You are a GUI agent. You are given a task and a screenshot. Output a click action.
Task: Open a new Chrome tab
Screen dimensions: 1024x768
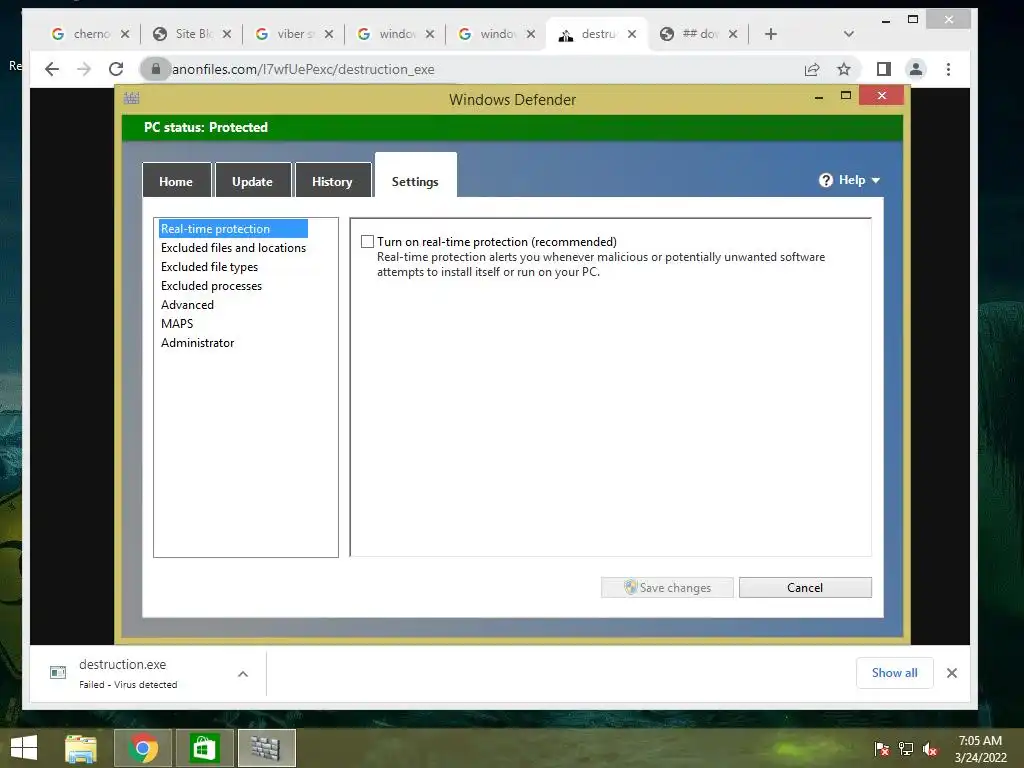point(771,34)
